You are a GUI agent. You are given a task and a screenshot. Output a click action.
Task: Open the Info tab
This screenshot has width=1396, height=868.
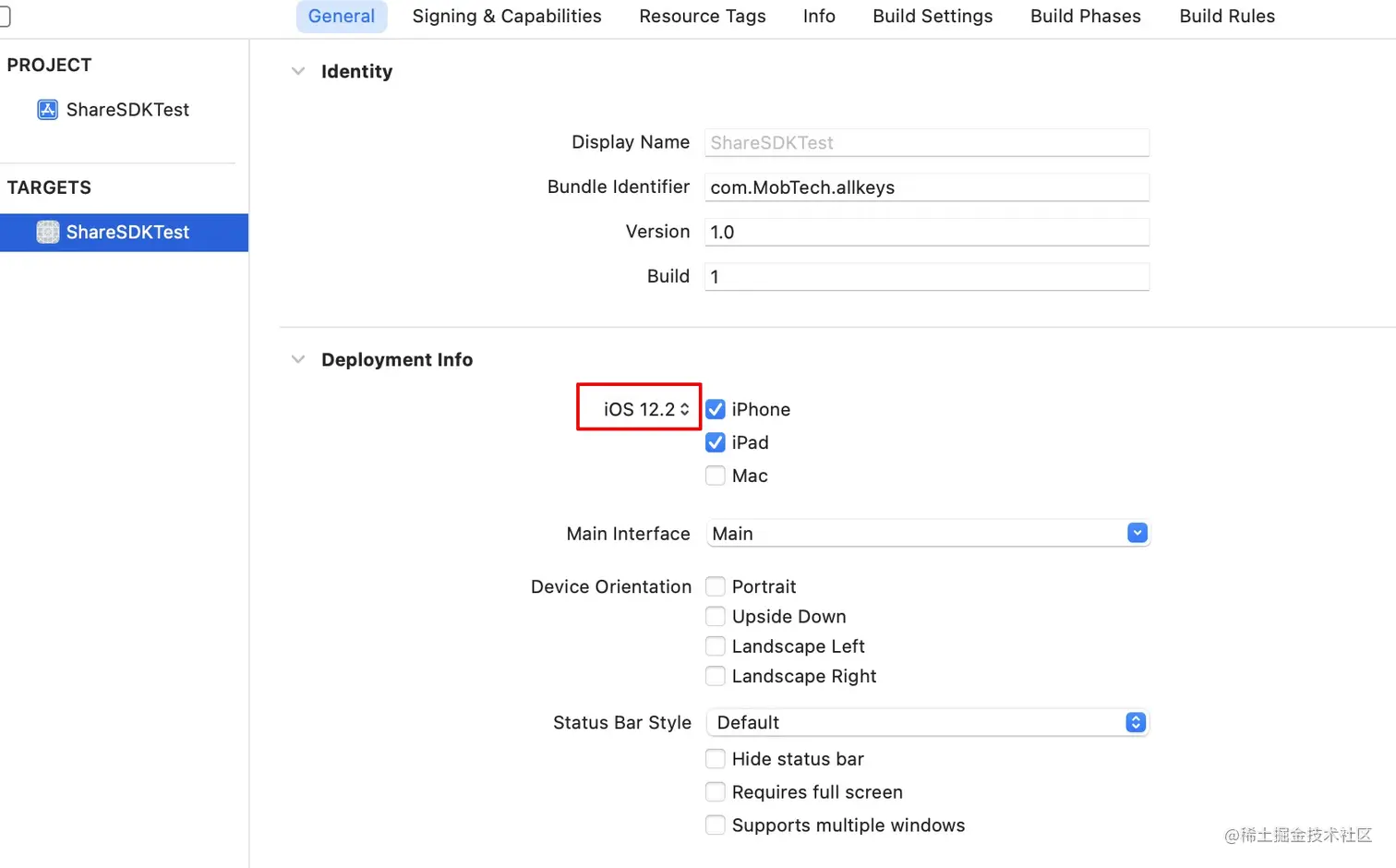tap(819, 17)
